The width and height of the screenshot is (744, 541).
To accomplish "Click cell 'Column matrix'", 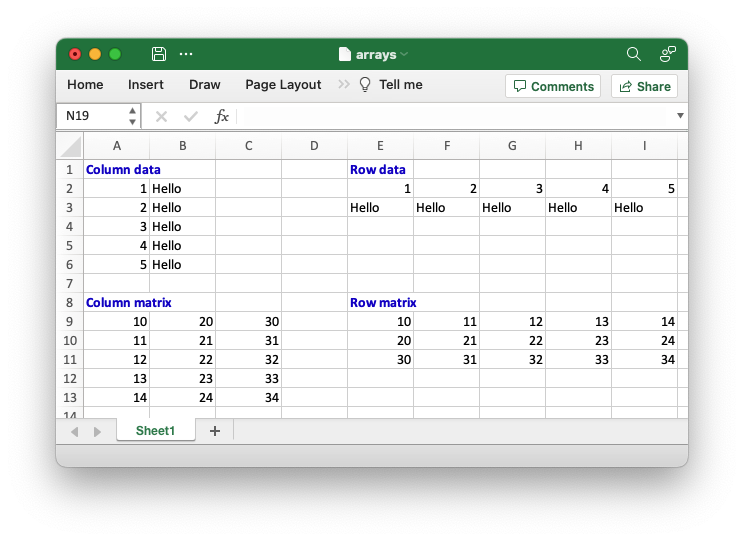I will point(117,302).
